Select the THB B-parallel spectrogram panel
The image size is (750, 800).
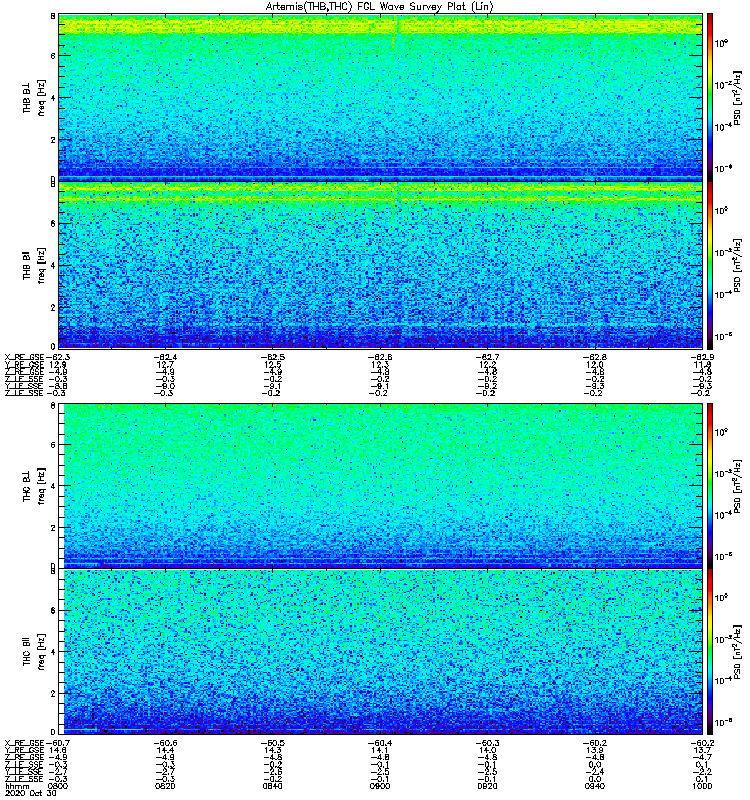click(381, 265)
